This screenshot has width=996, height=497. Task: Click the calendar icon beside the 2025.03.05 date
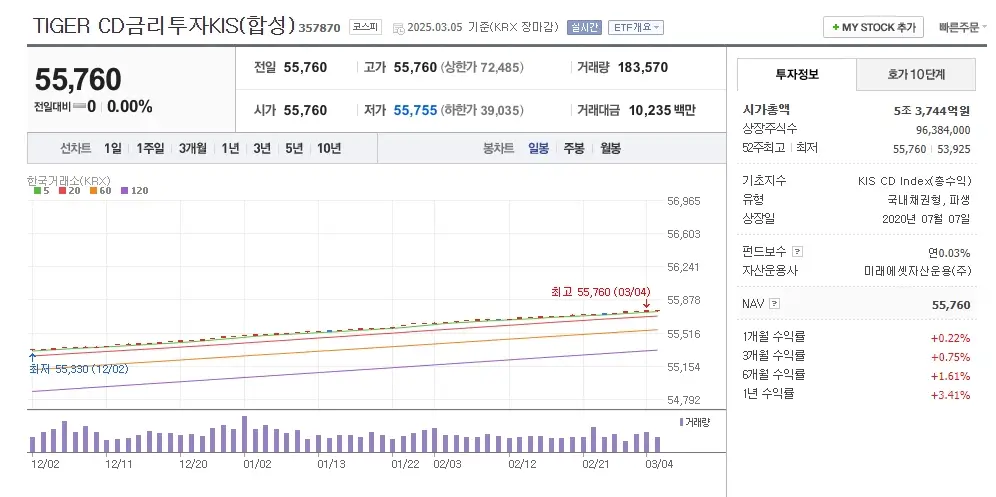click(398, 28)
